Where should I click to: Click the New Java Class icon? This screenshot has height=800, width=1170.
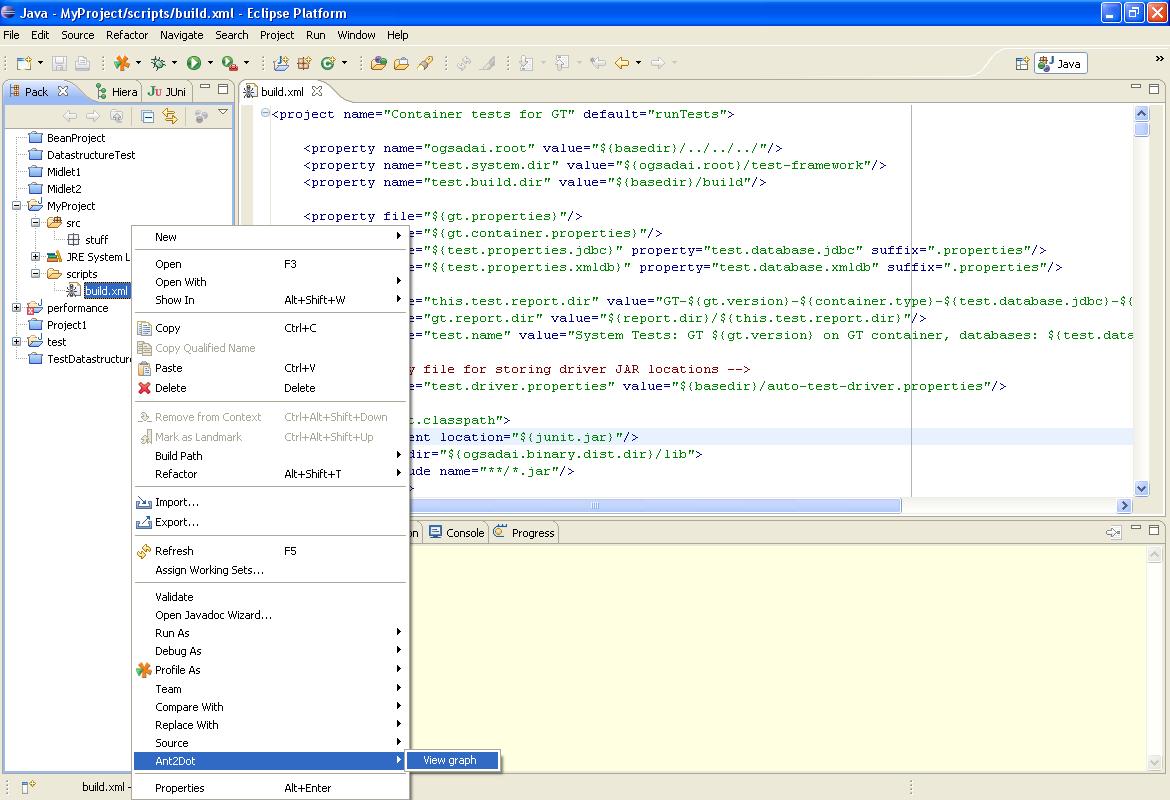click(x=327, y=63)
